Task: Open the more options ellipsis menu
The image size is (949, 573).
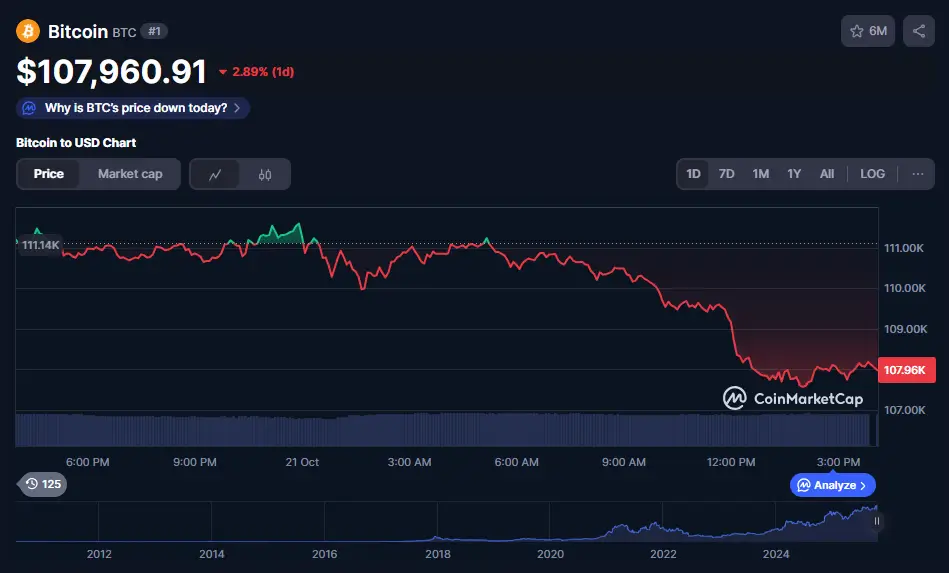Action: pyautogui.click(x=918, y=174)
